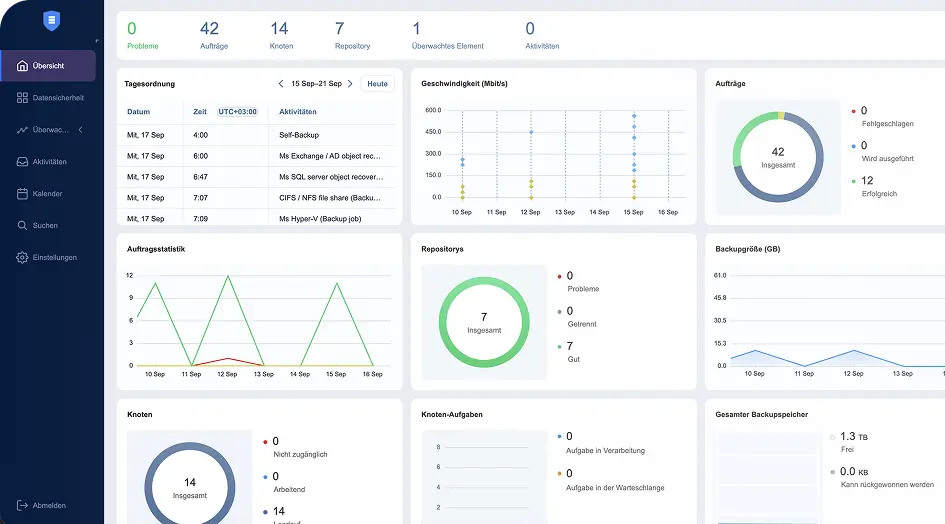Click the Self-Backup activity row

click(257, 135)
